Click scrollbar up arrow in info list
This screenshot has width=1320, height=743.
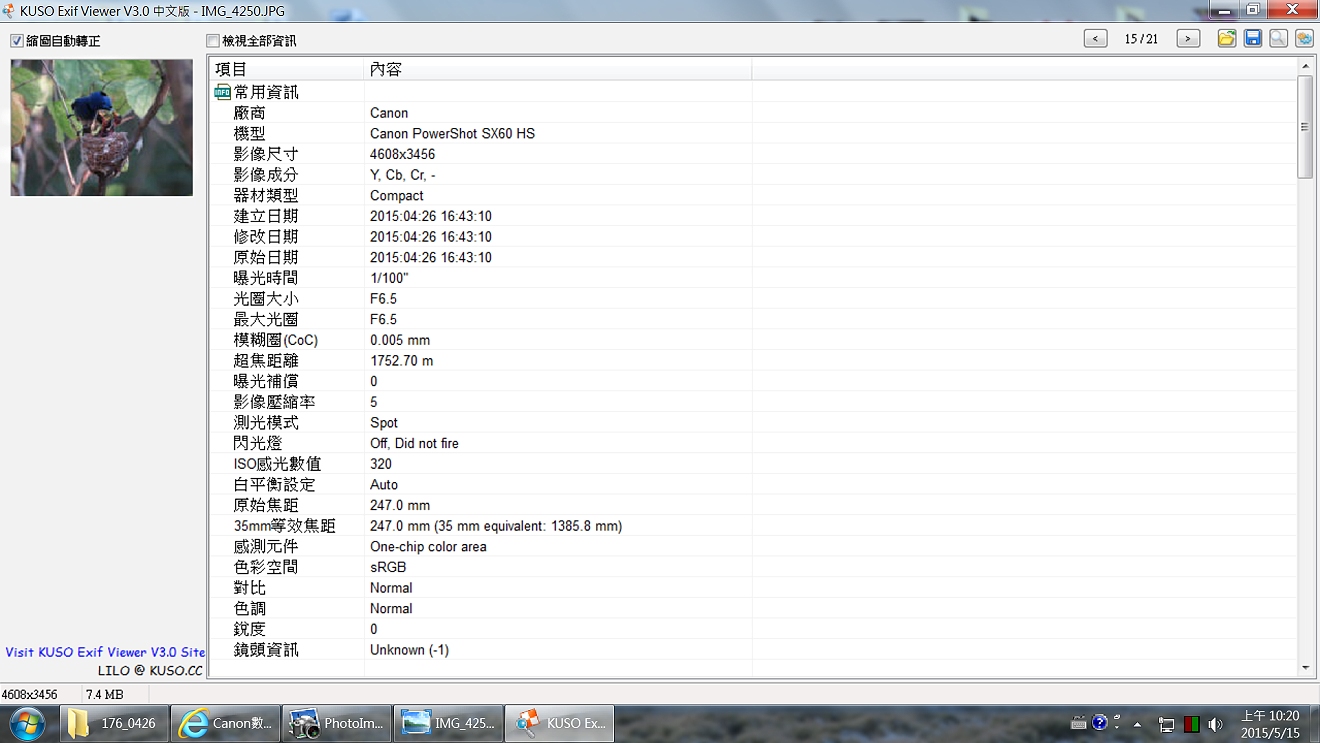(1305, 66)
